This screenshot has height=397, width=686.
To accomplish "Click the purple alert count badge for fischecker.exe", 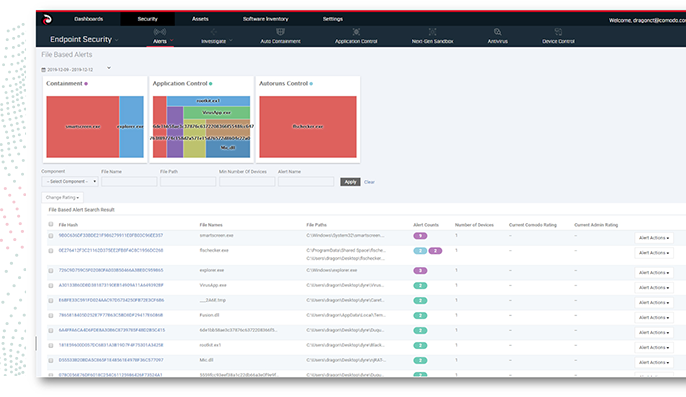I will coord(435,251).
